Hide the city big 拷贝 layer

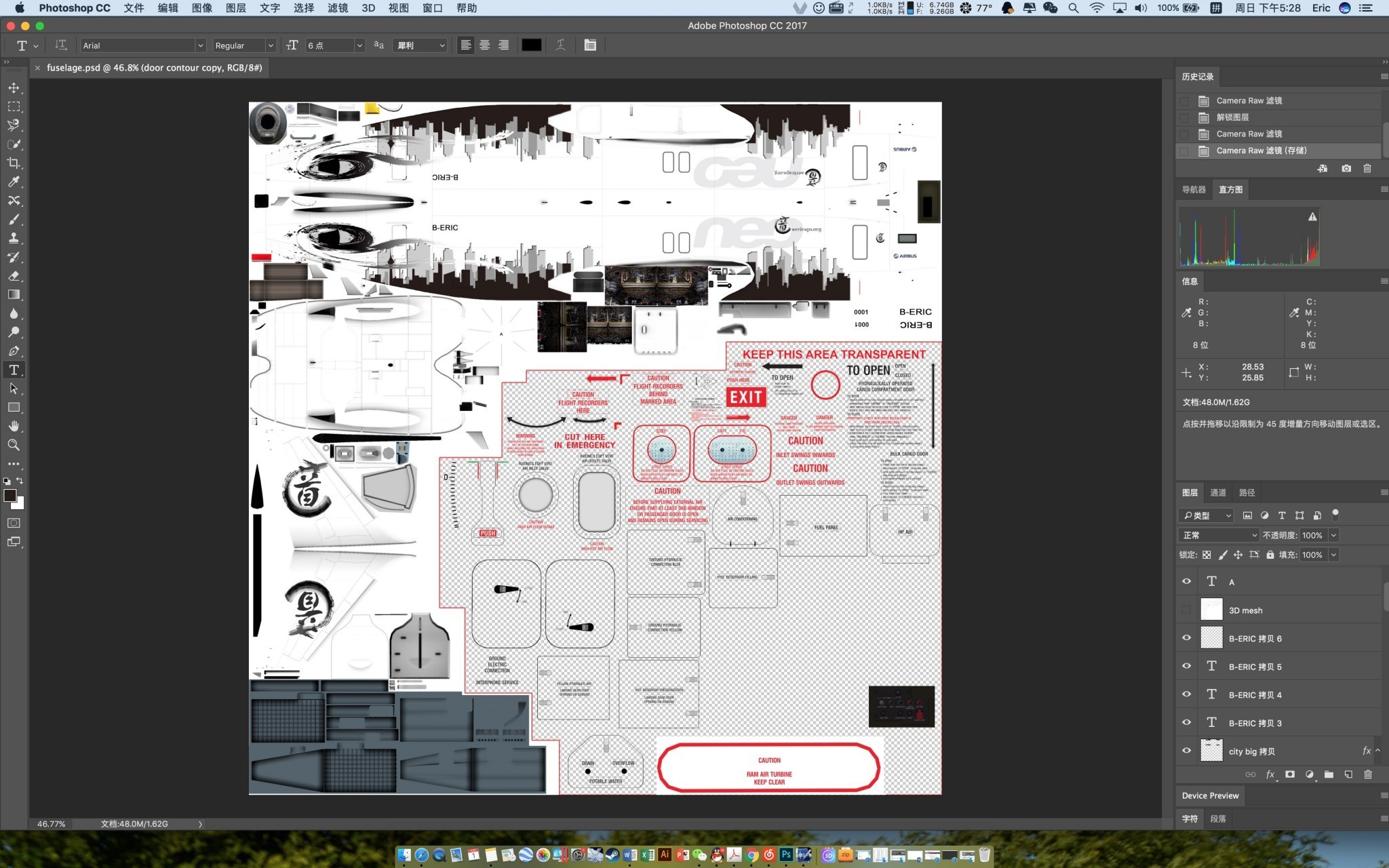[1186, 751]
